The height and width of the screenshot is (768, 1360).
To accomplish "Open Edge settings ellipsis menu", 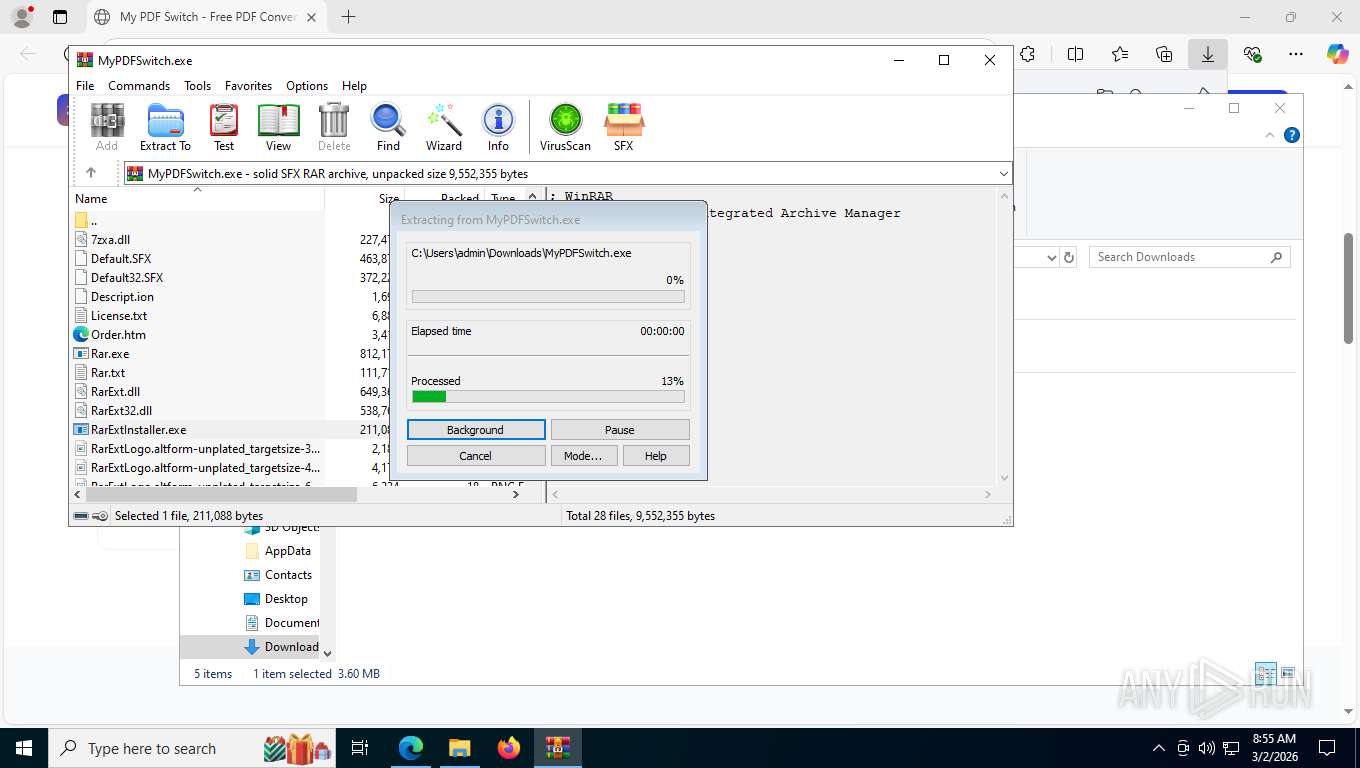I will pyautogui.click(x=1295, y=54).
